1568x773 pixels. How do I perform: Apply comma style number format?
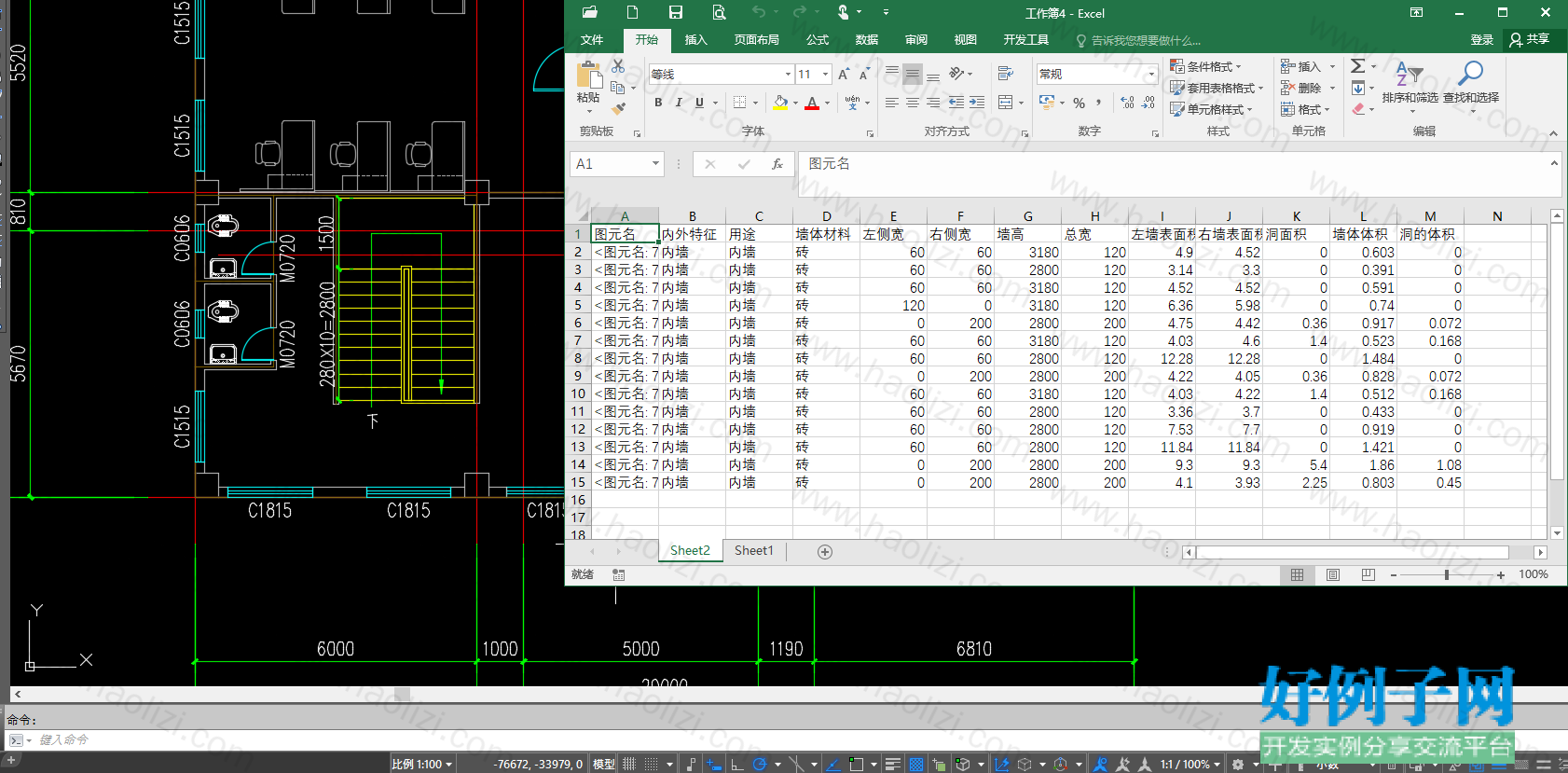[1099, 103]
